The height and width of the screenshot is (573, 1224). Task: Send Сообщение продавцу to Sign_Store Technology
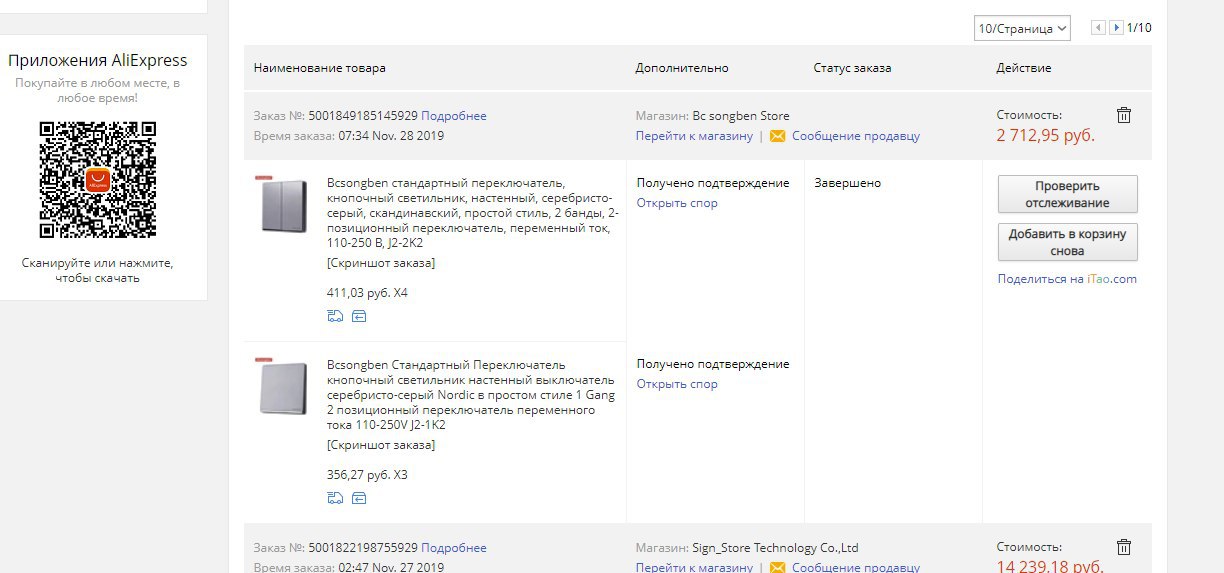tap(856, 567)
